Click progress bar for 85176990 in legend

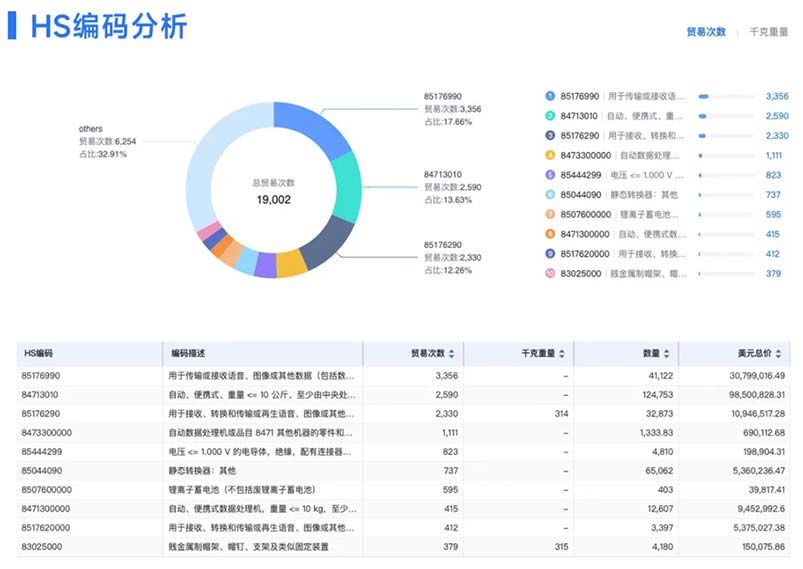tap(726, 96)
